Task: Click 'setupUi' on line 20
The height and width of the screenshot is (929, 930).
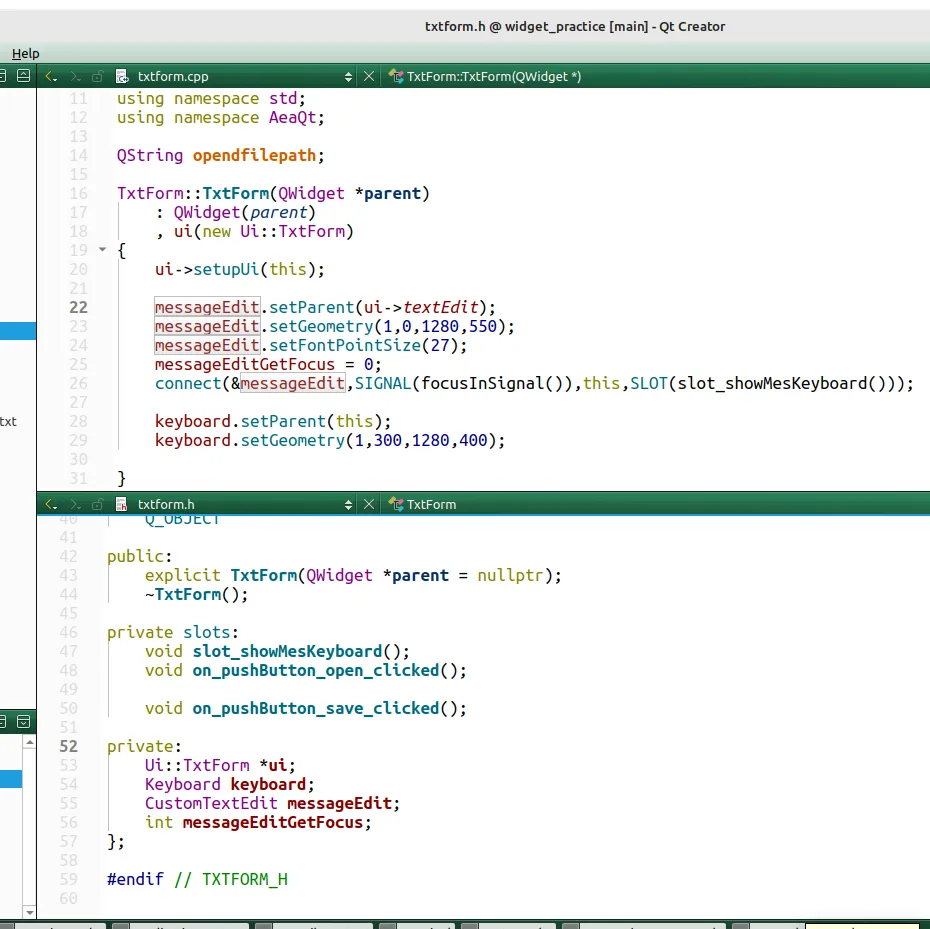Action: coord(226,269)
